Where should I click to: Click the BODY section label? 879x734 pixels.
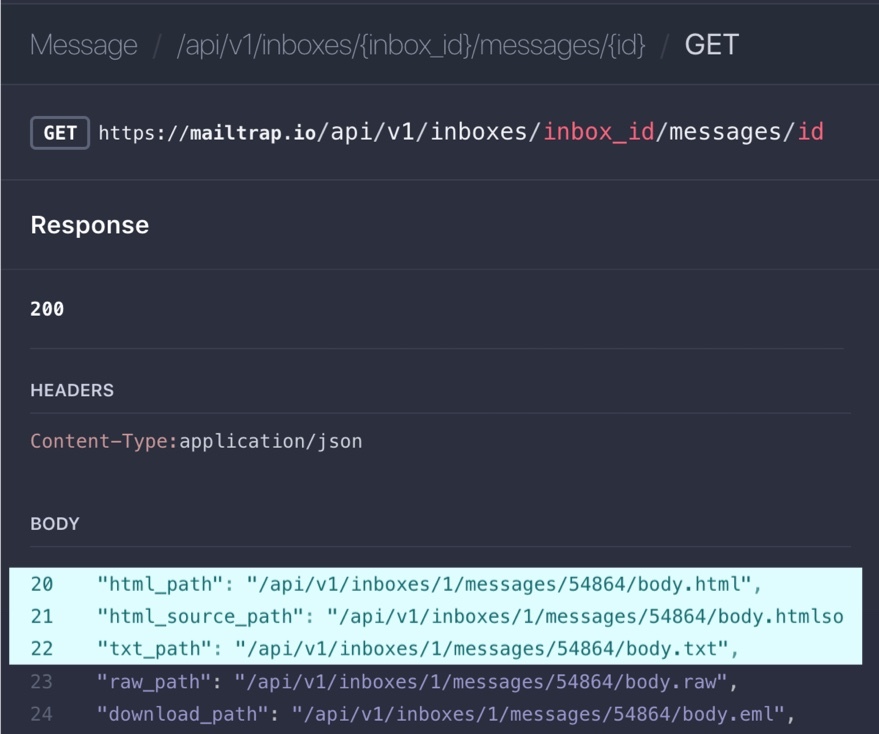click(55, 524)
